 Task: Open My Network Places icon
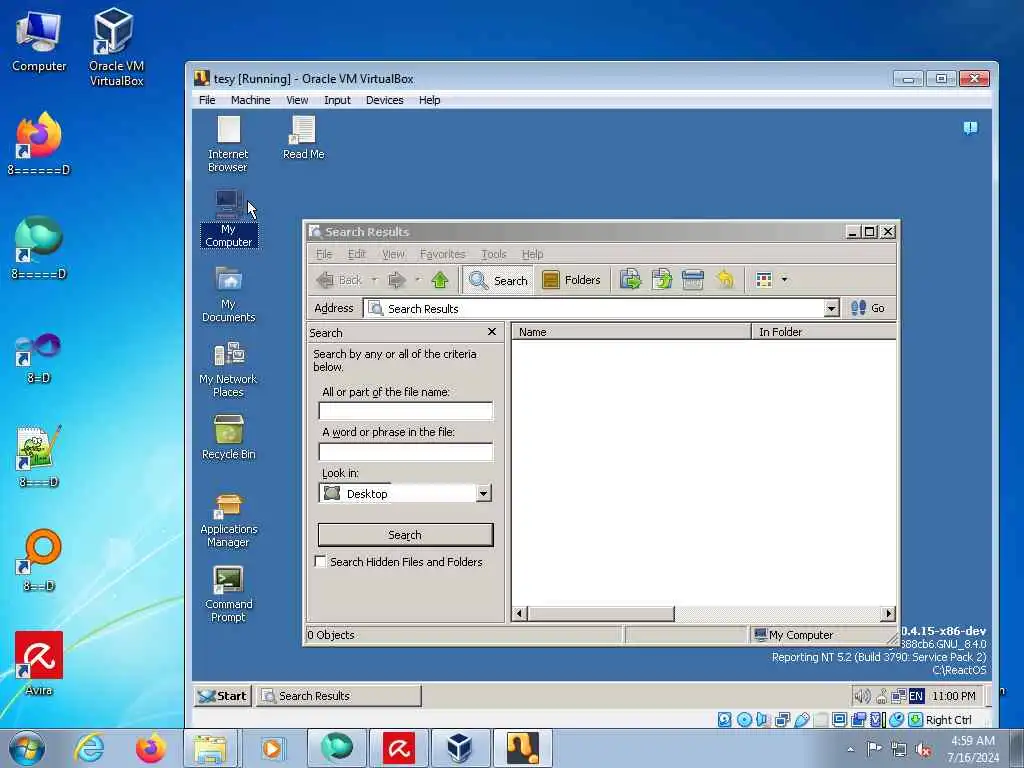(229, 369)
